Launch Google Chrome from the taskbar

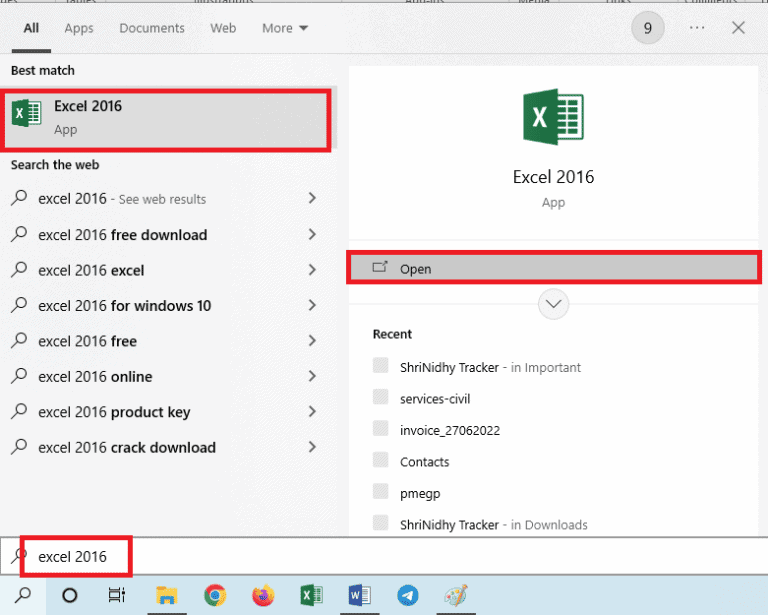(215, 595)
